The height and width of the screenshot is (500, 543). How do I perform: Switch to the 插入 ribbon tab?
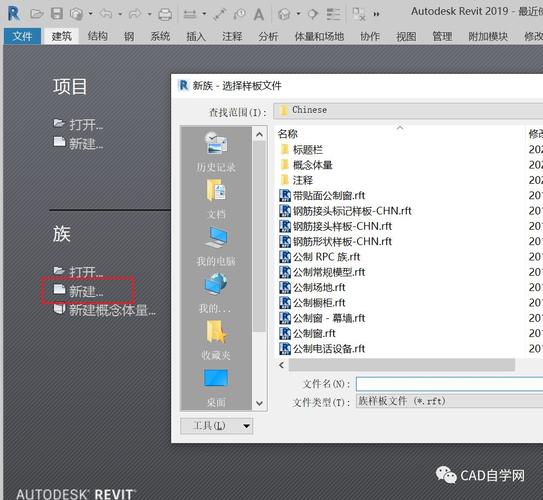pos(196,36)
